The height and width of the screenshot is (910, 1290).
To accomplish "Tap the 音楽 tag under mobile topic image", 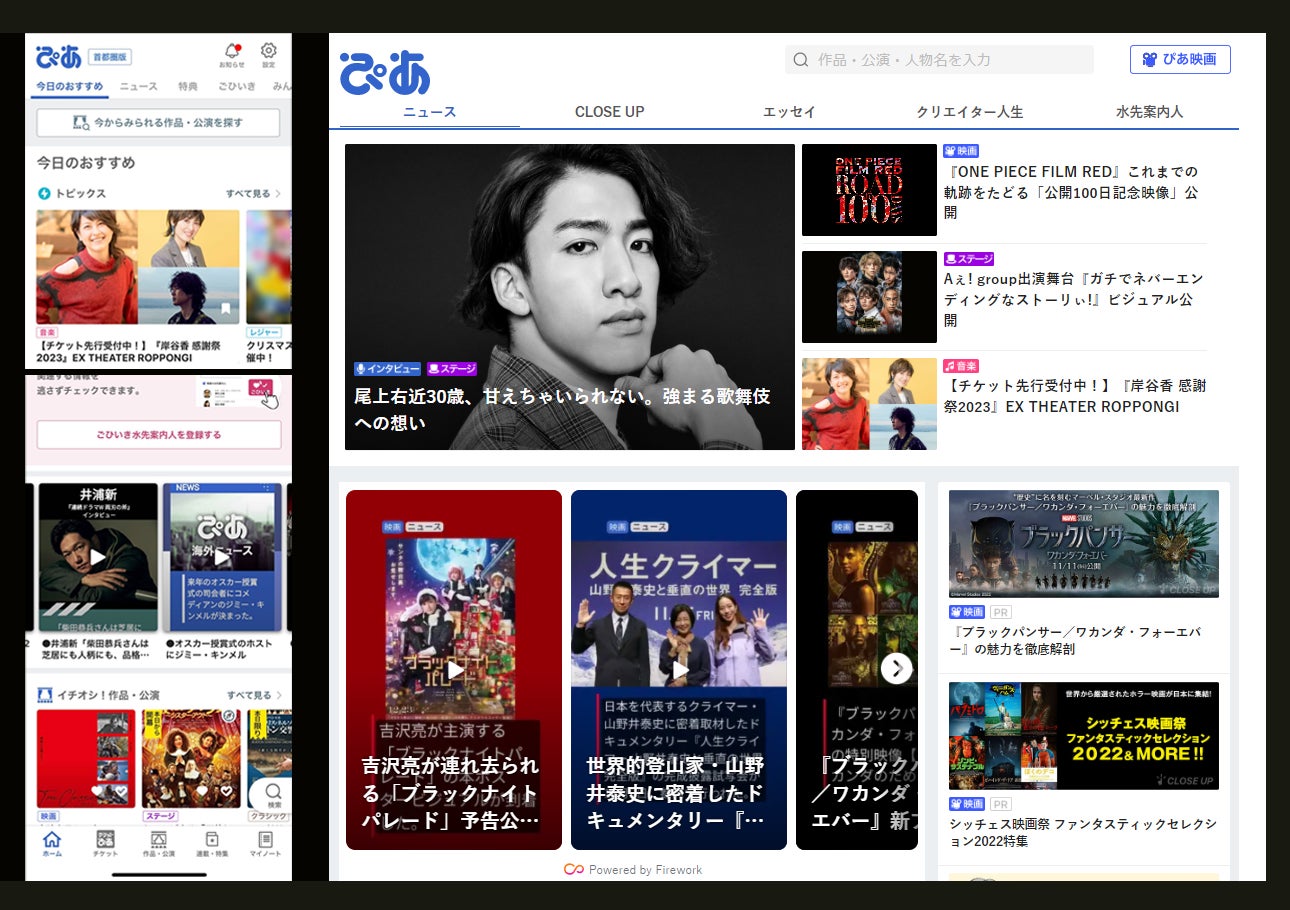I will 48,332.
